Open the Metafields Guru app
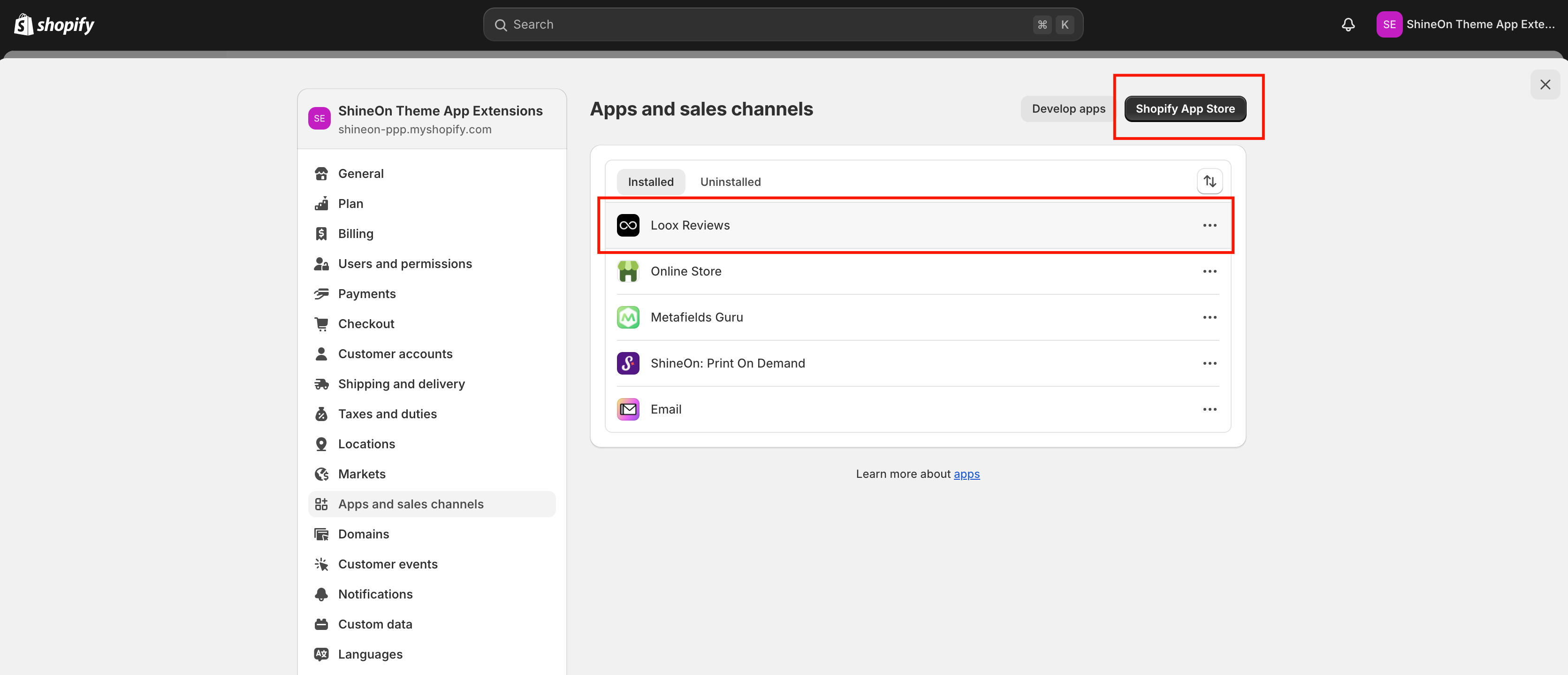The height and width of the screenshot is (675, 1568). tap(918, 317)
